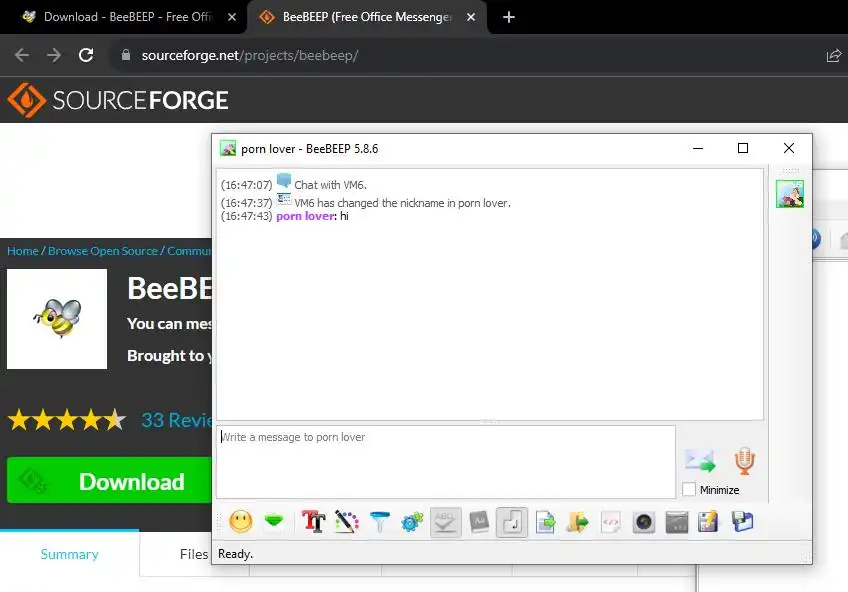Enable the Minimize checkbox
Screen dimensions: 848x592
[688, 489]
